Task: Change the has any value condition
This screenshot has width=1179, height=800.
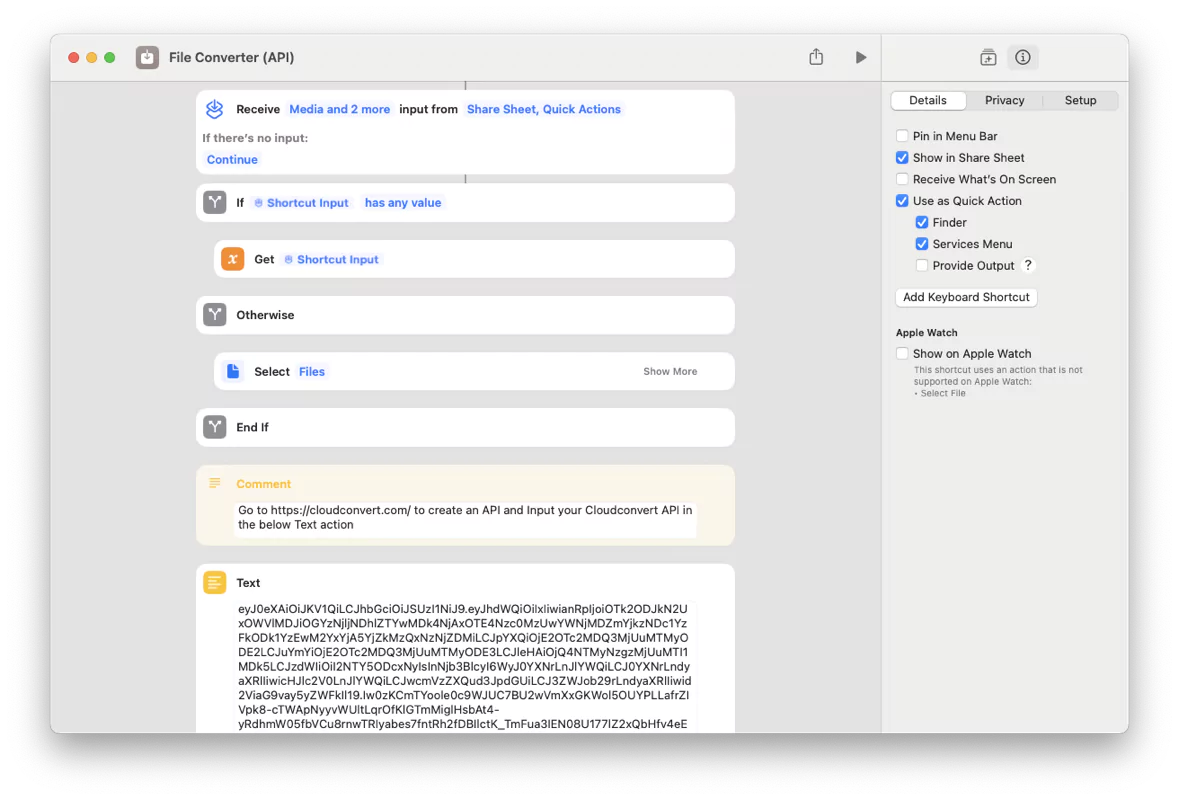Action: (402, 202)
